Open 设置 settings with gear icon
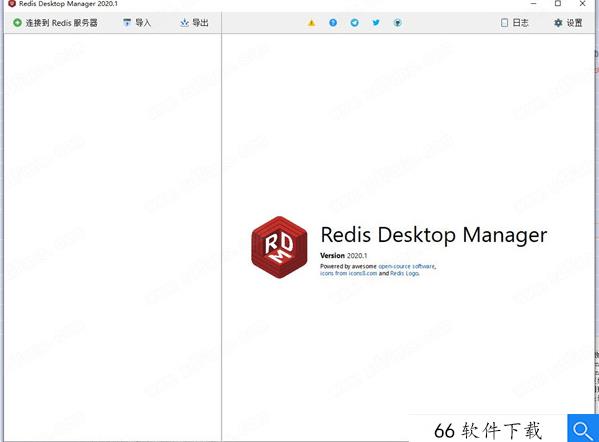The image size is (599, 442). pyautogui.click(x=568, y=23)
